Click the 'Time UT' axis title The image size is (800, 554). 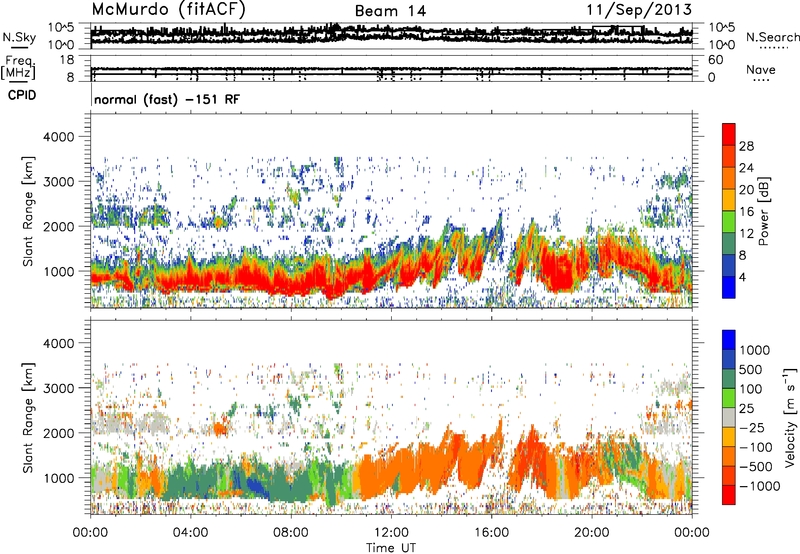click(x=391, y=548)
